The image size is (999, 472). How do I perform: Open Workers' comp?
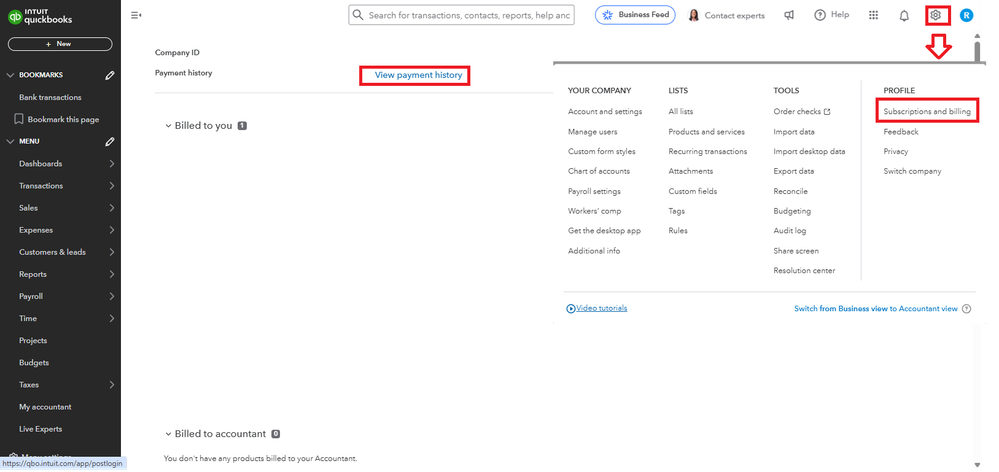(594, 211)
